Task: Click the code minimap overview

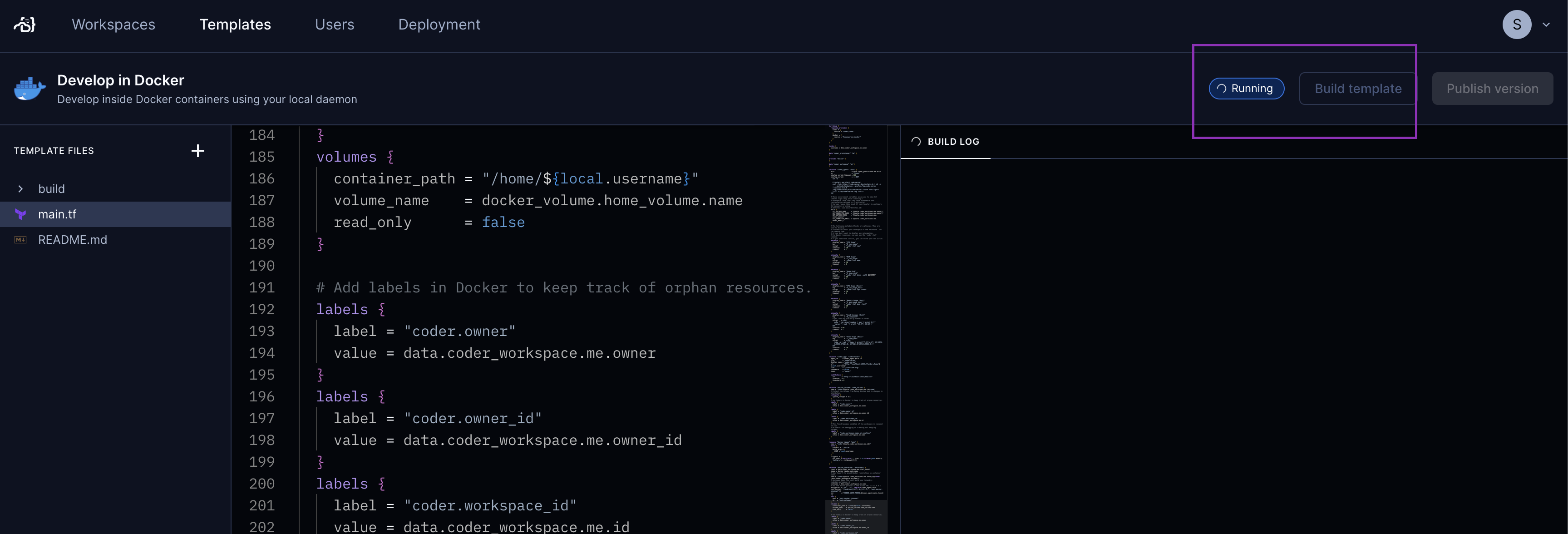Action: [856, 329]
